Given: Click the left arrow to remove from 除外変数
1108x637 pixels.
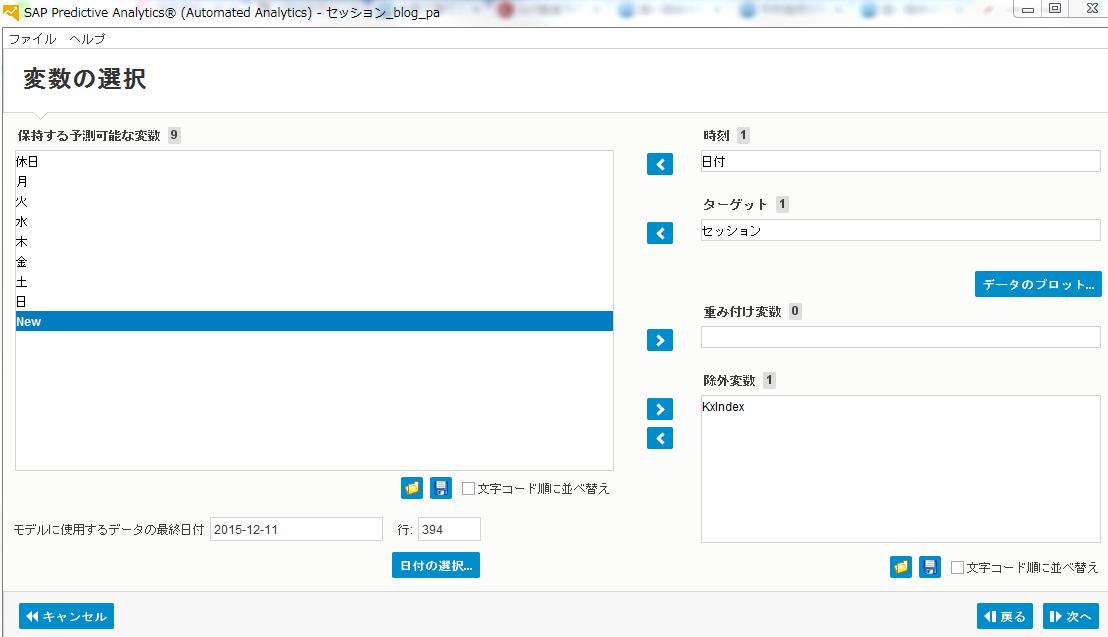Looking at the screenshot, I should [x=659, y=438].
